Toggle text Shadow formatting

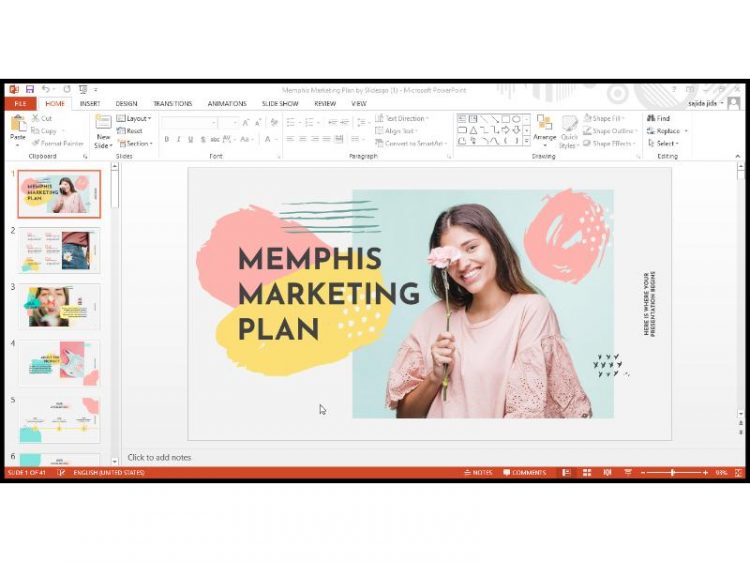203,139
